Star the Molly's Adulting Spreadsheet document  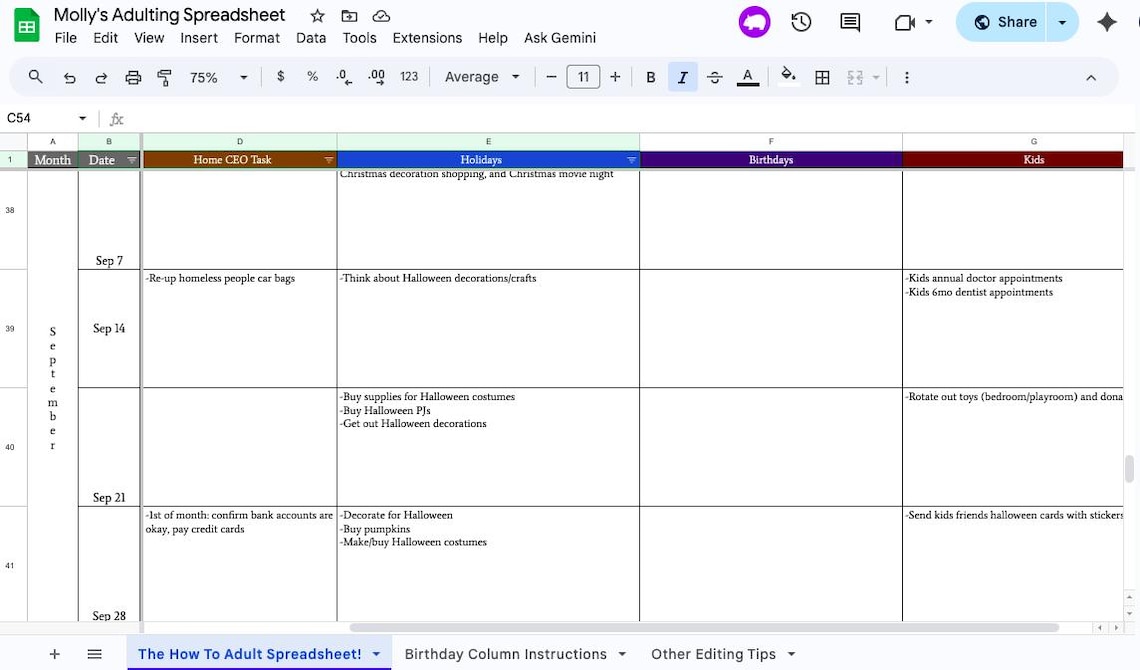317,16
